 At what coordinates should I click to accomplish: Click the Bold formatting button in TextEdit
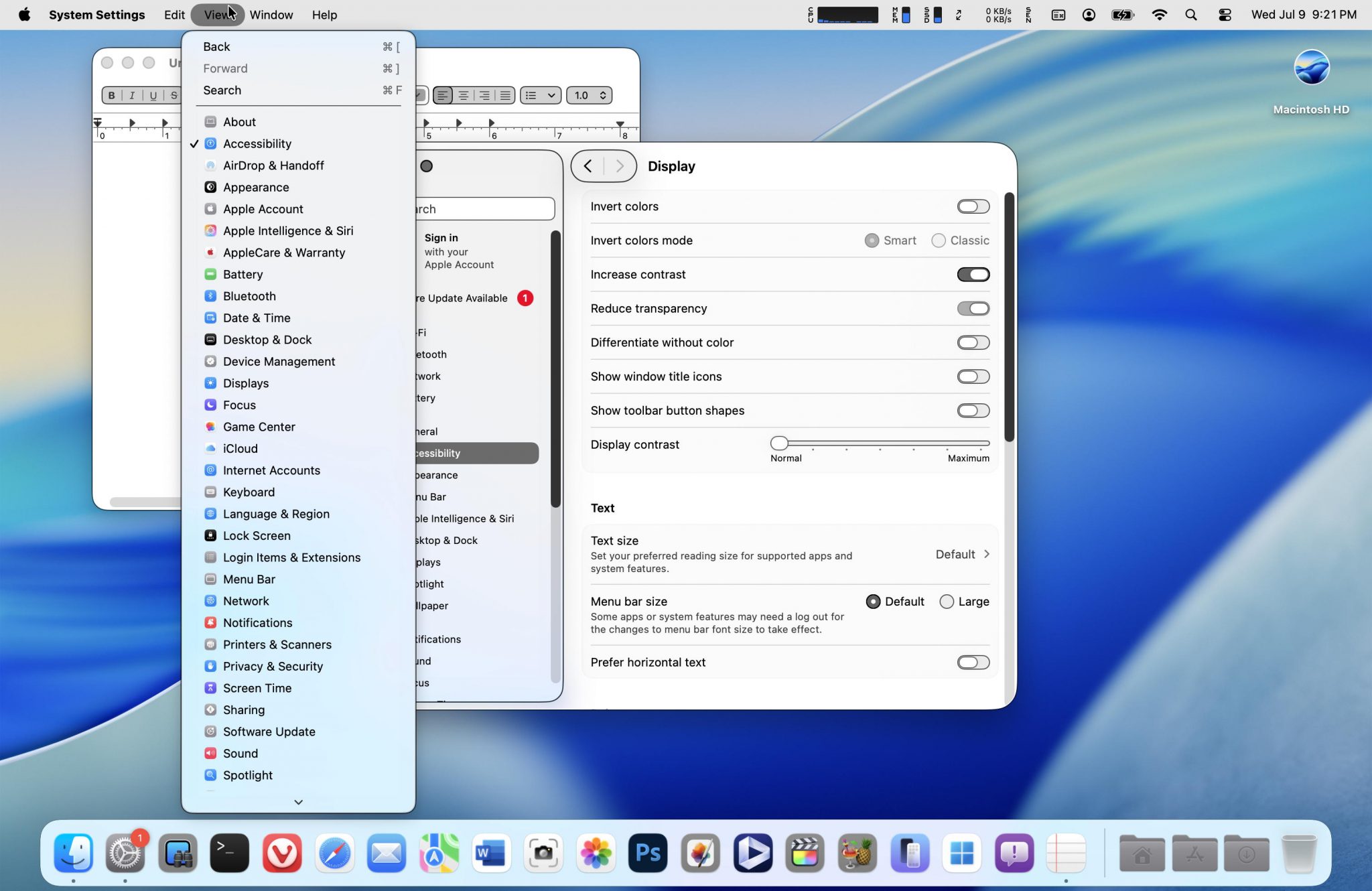[112, 95]
